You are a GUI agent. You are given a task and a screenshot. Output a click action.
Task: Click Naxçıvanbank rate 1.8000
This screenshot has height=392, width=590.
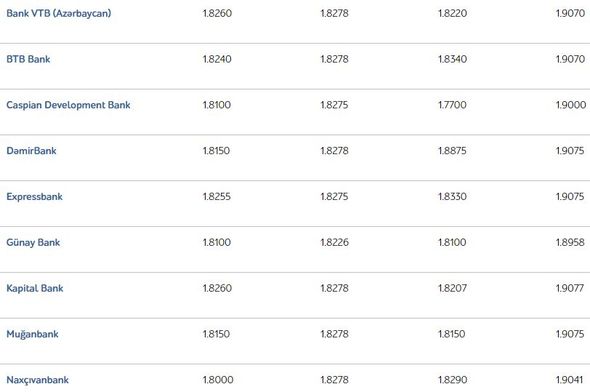coord(218,380)
